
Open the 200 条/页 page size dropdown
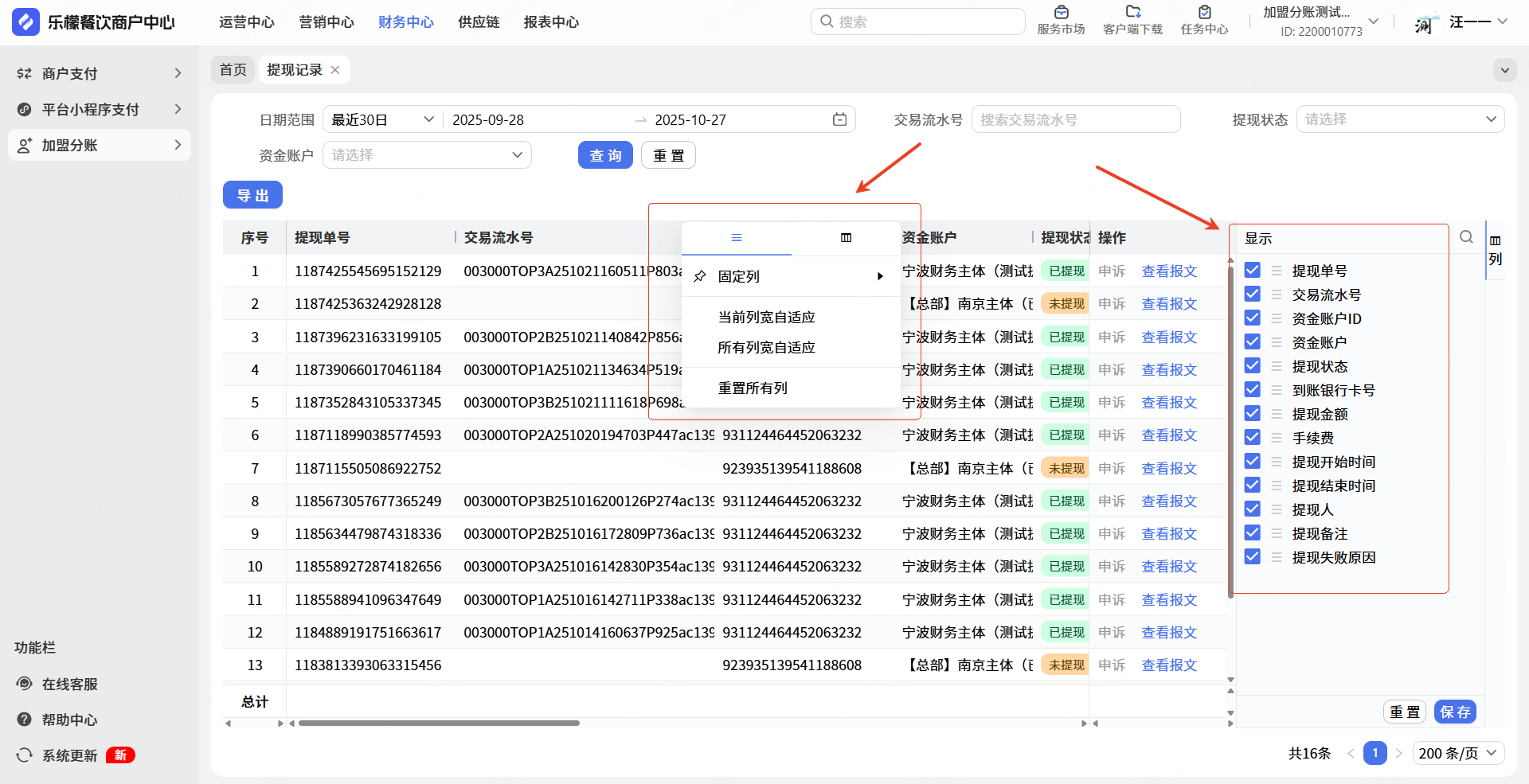1458,753
